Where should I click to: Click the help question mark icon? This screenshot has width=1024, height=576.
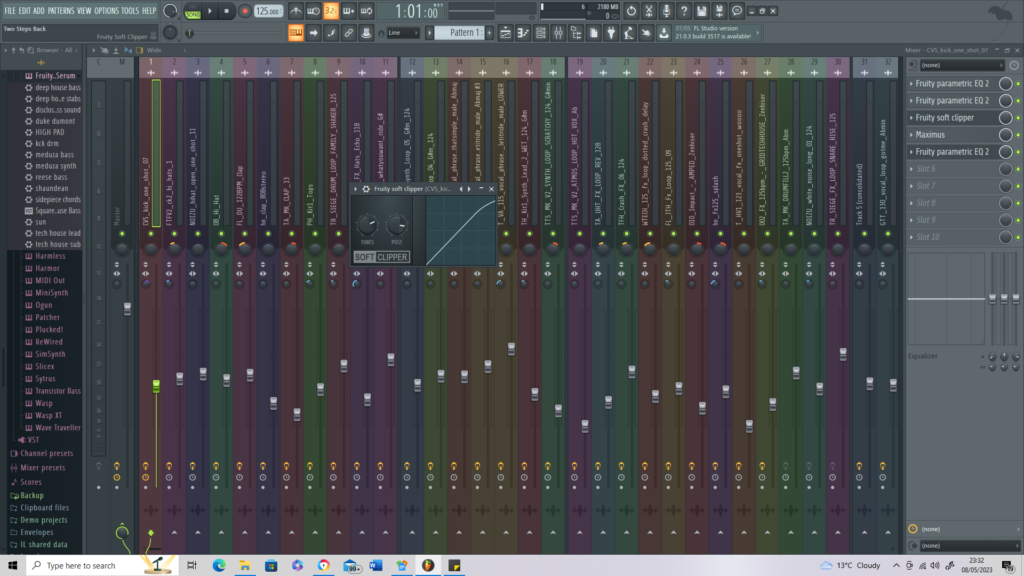684,11
